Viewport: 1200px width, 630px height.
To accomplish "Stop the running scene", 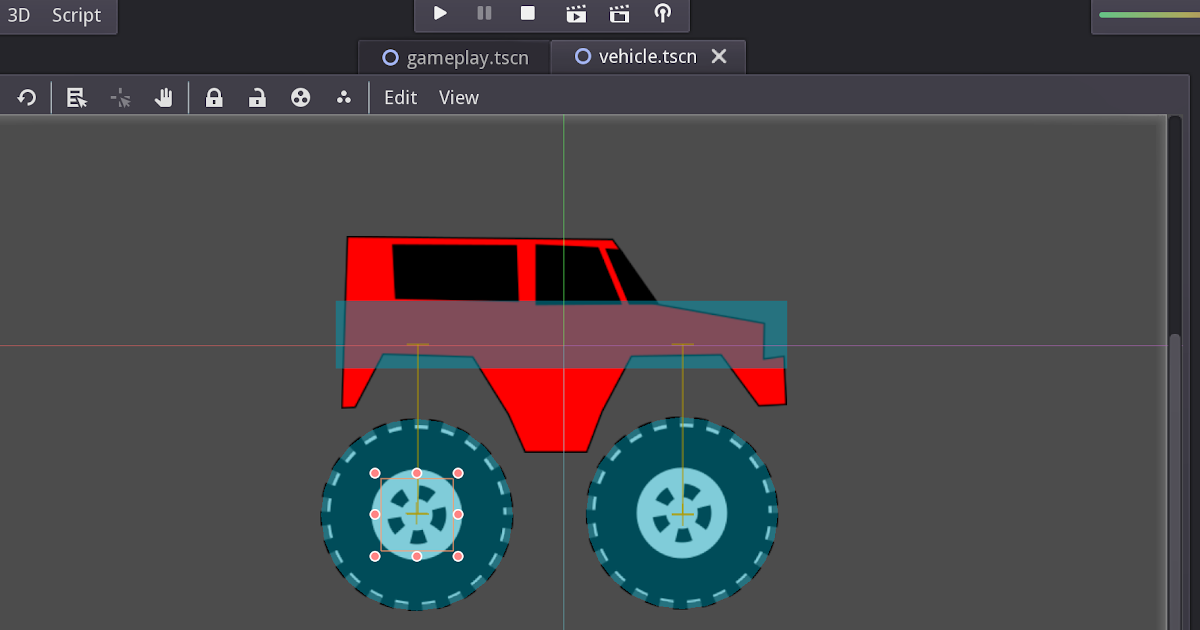I will click(x=528, y=13).
